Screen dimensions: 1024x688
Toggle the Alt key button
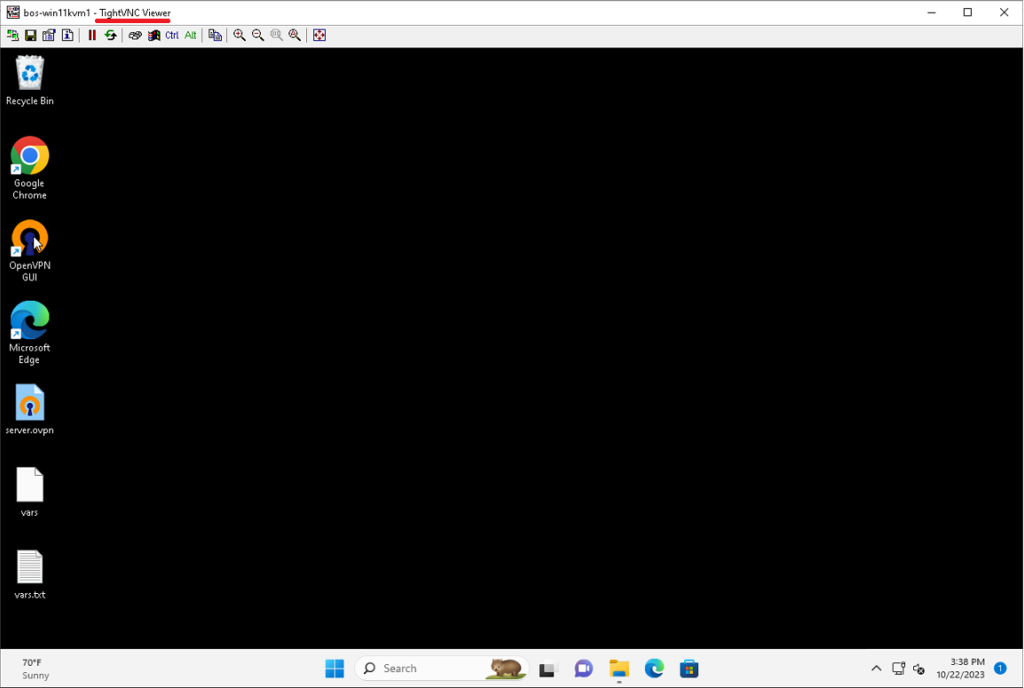pyautogui.click(x=190, y=35)
